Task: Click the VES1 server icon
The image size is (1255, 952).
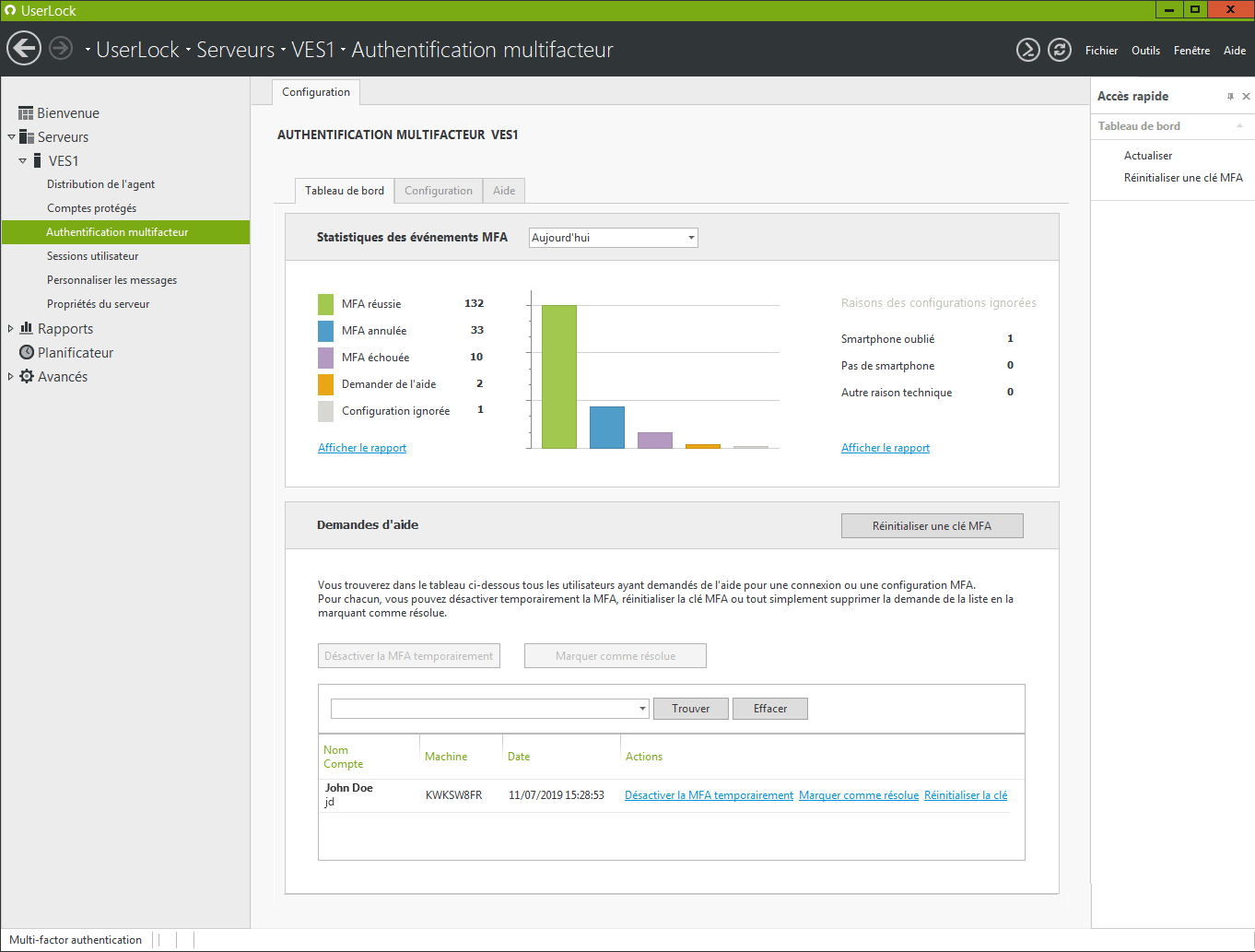Action: tap(37, 160)
